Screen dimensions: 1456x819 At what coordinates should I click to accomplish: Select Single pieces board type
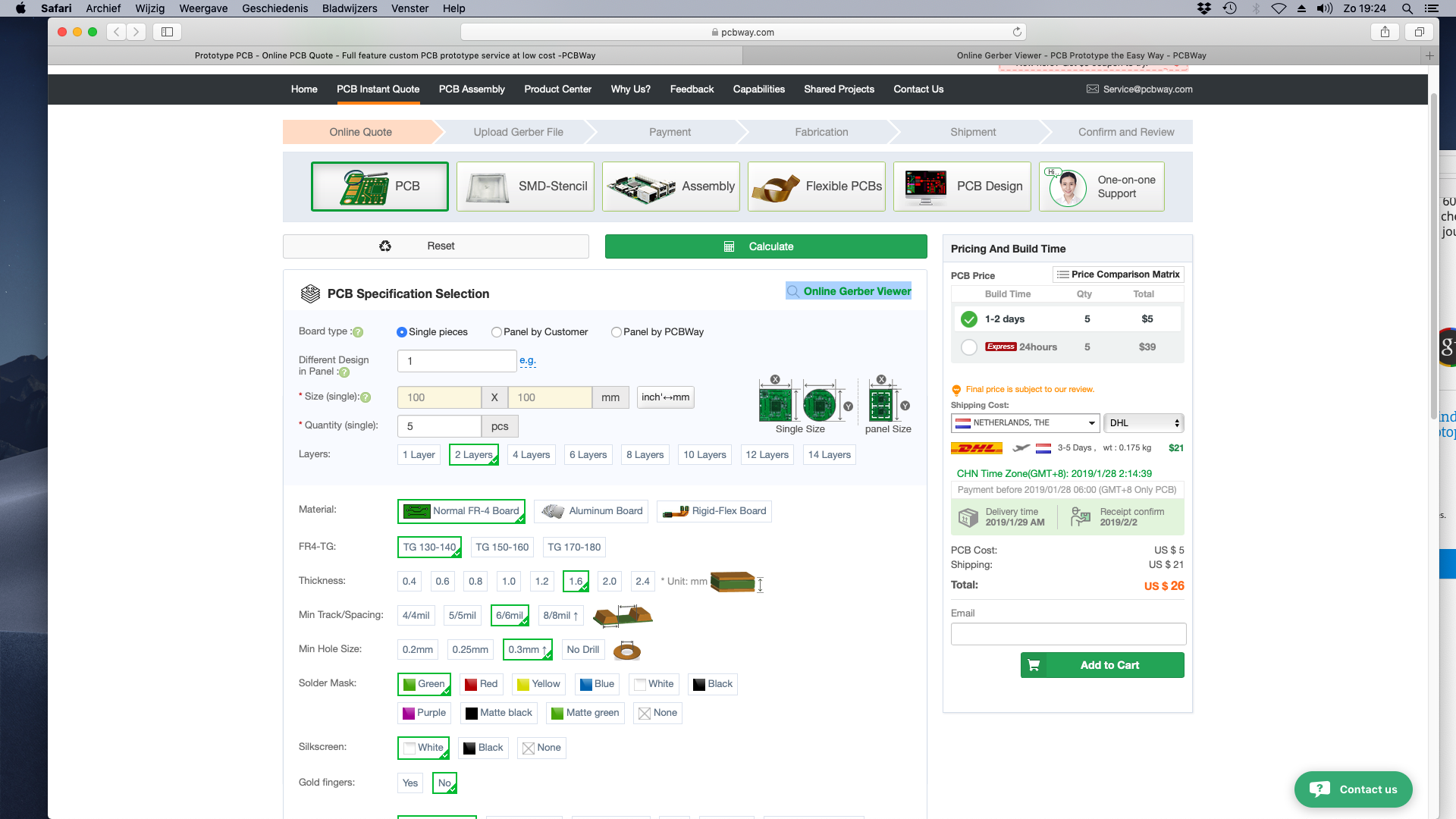pyautogui.click(x=402, y=332)
